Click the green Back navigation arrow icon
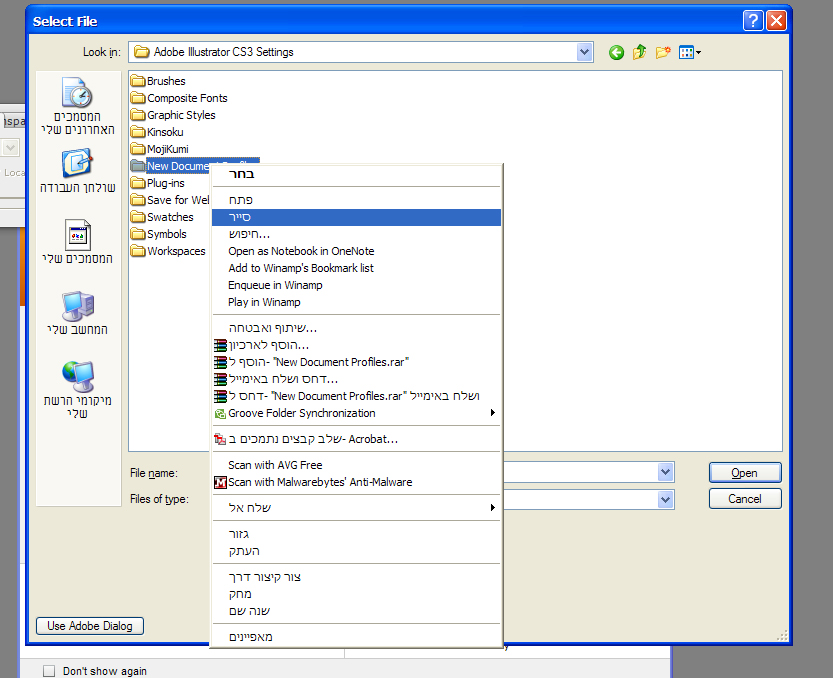Screen dimensions: 833x678 coord(616,52)
